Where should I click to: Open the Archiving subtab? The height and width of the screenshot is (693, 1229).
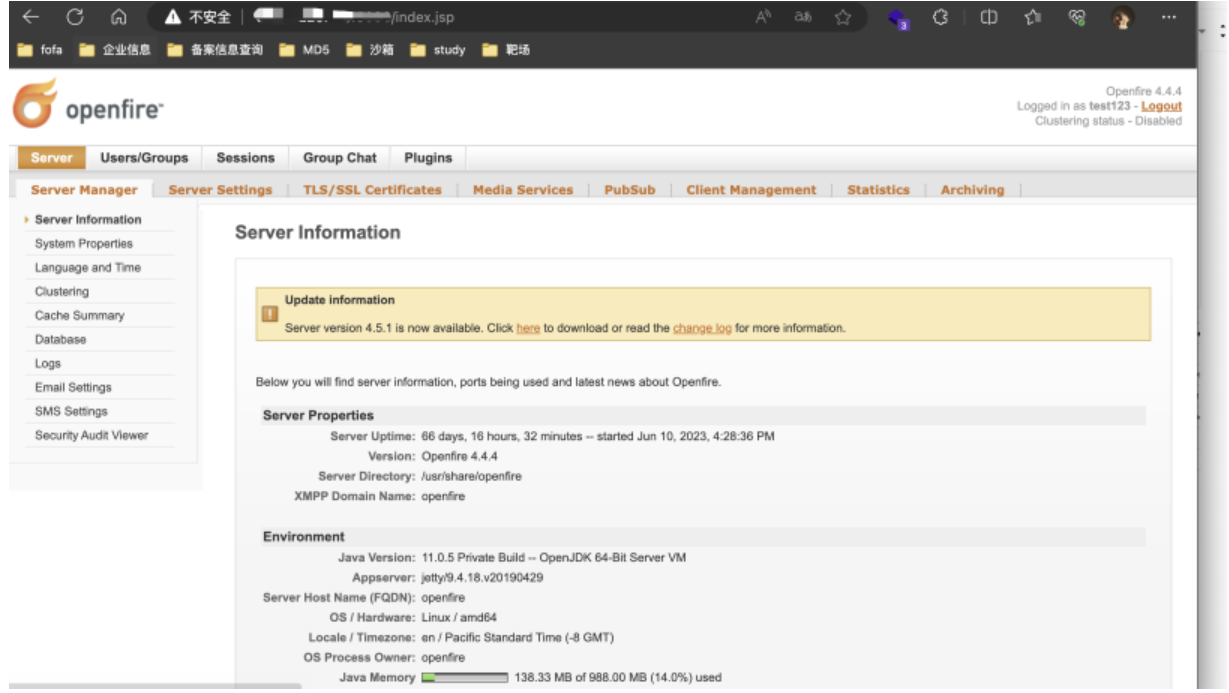[x=972, y=190]
